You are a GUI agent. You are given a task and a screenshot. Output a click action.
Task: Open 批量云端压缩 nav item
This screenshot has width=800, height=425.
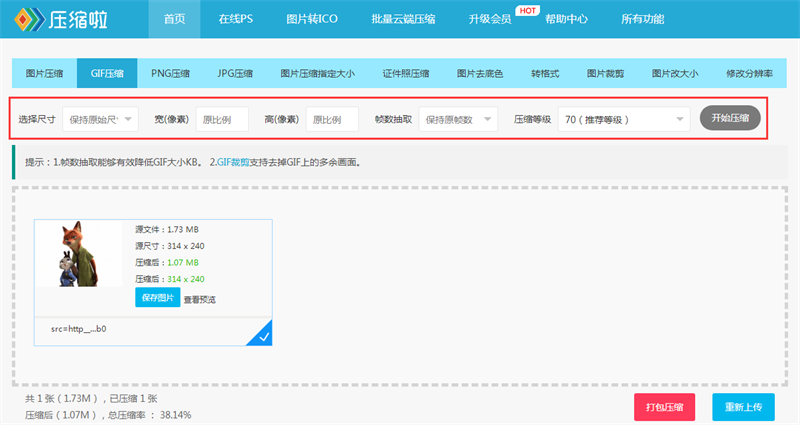[403, 19]
